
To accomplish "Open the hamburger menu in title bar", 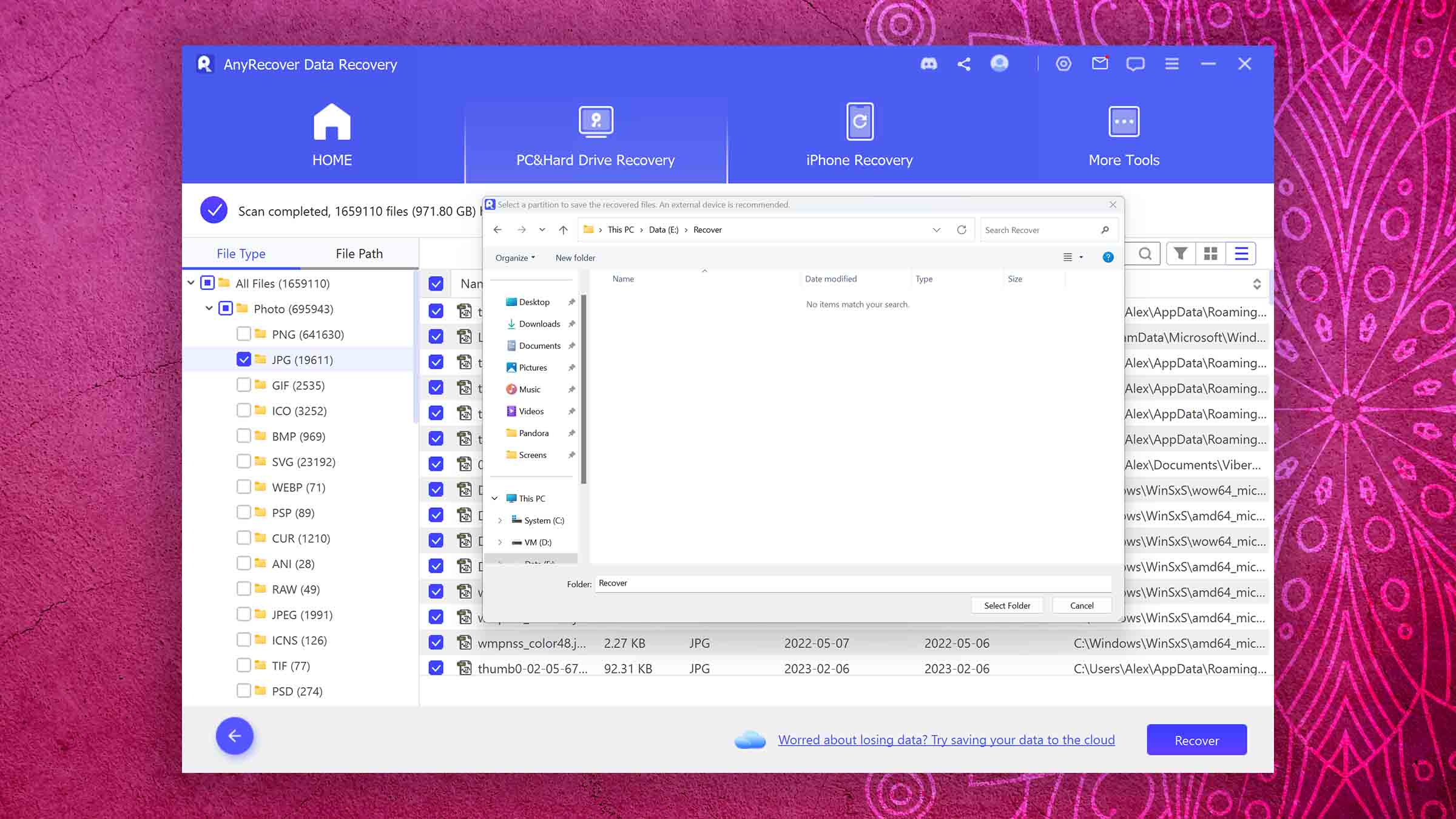I will click(1172, 64).
